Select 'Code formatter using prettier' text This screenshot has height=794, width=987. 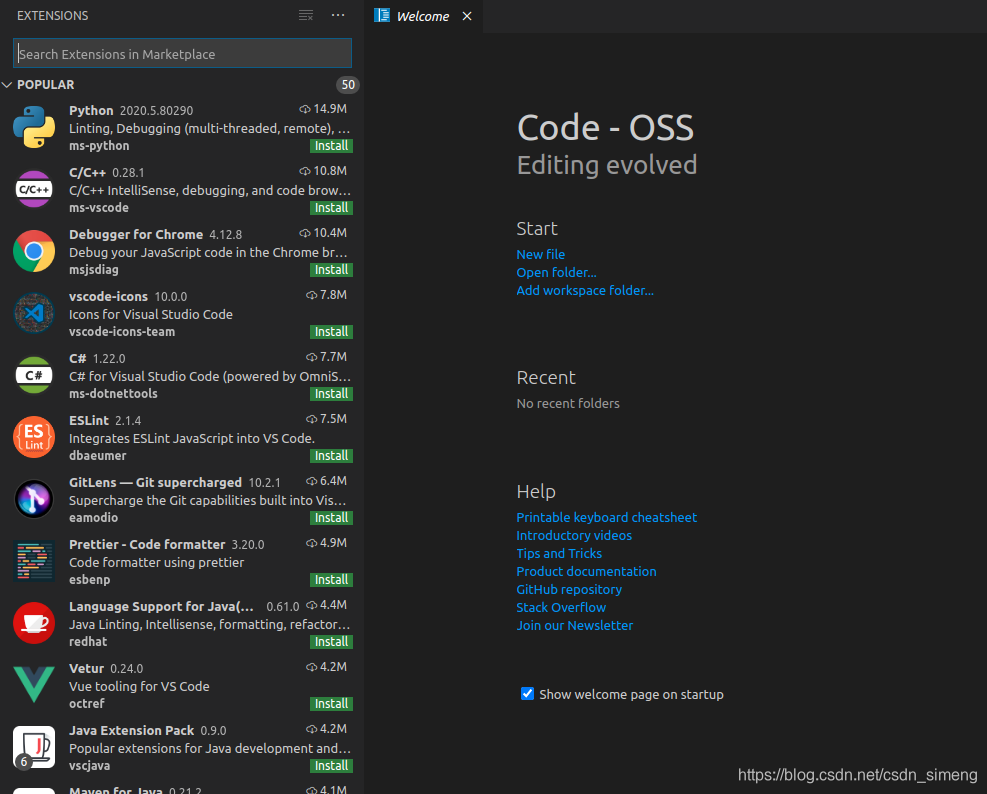click(157, 562)
